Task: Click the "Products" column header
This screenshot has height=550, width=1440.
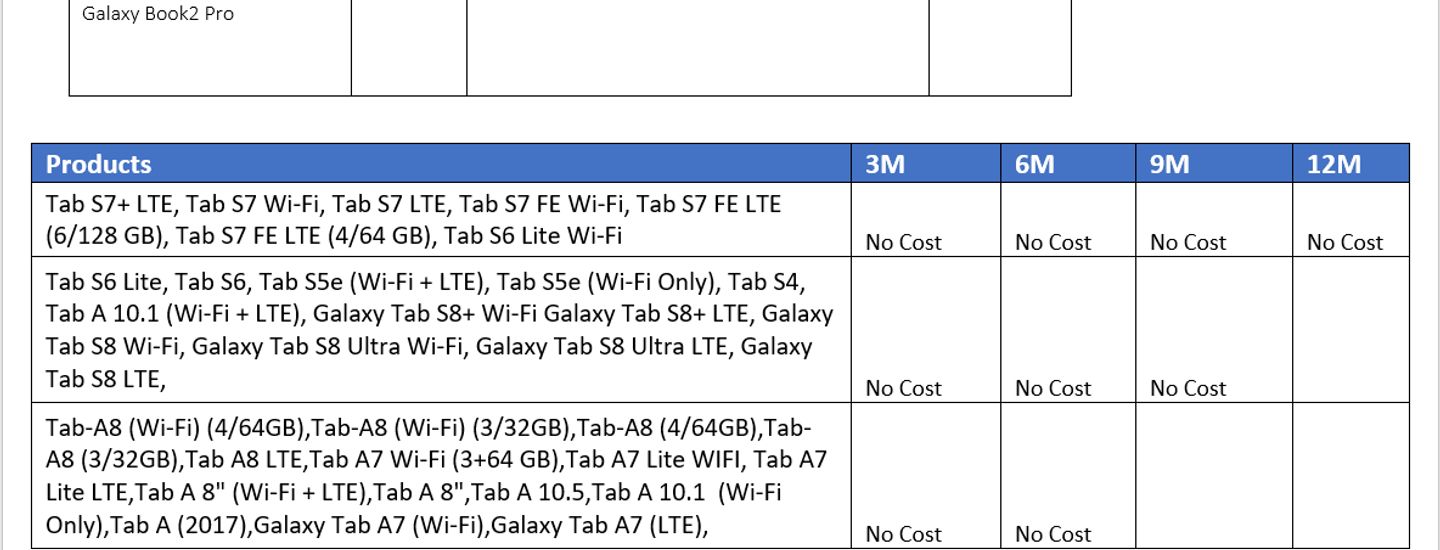Action: [99, 164]
